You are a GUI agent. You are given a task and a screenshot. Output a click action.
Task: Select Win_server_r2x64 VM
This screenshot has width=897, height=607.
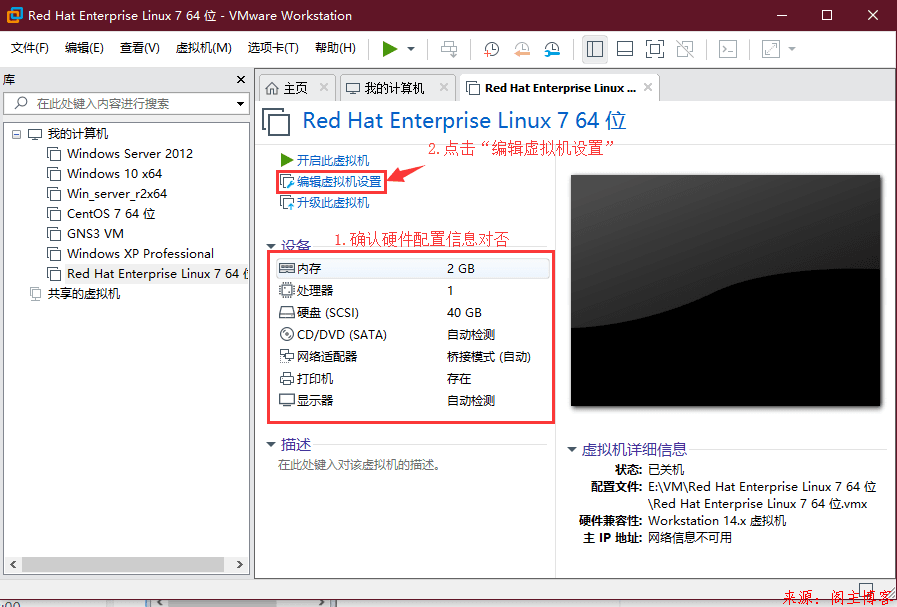(x=117, y=194)
